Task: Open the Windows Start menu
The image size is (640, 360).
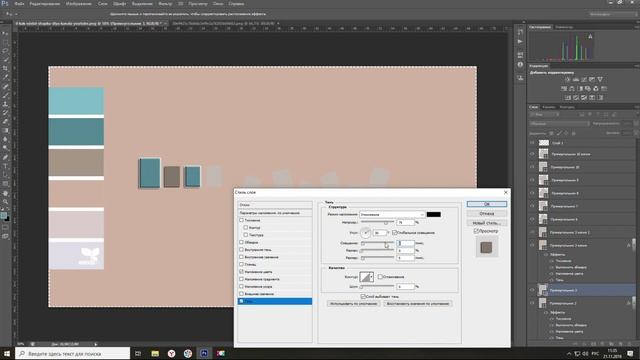Action: click(x=7, y=353)
